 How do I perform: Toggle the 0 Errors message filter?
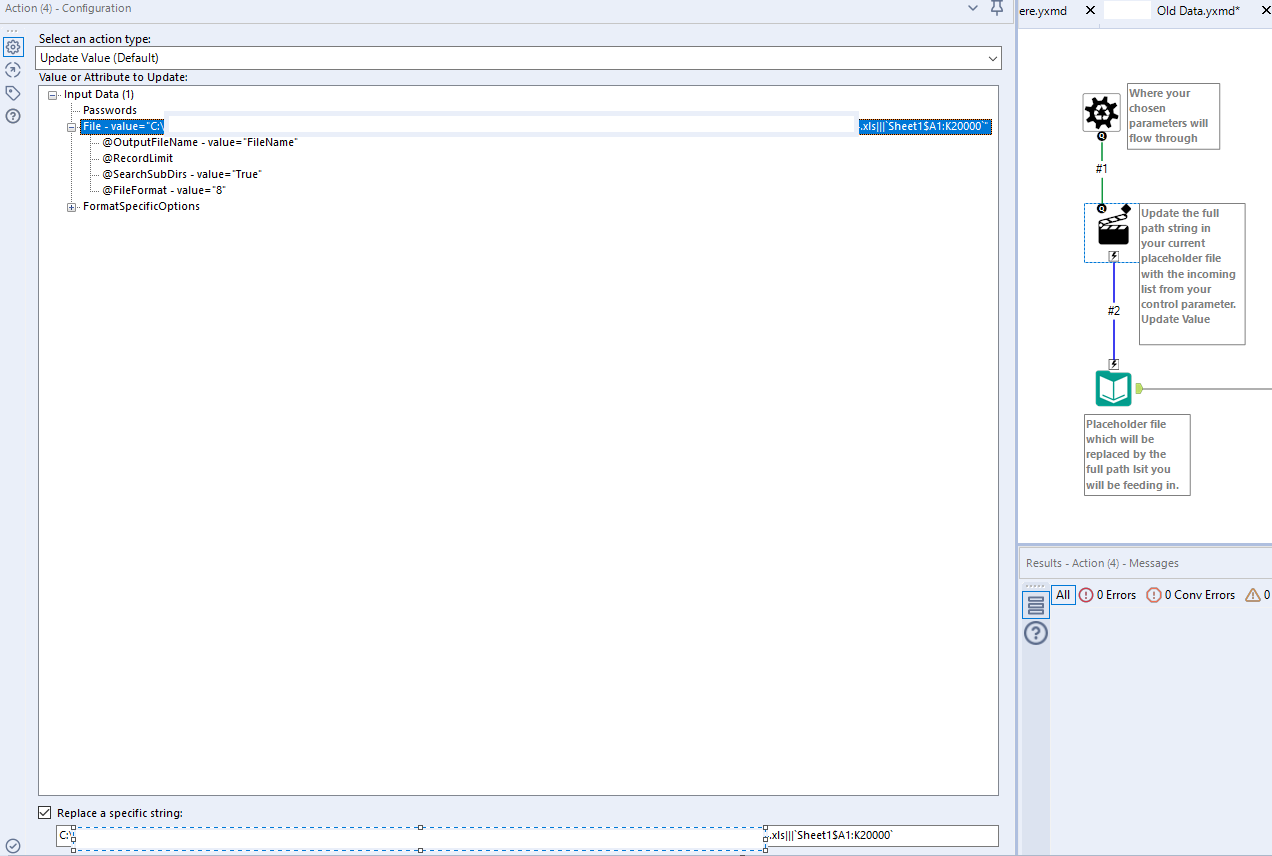1108,594
